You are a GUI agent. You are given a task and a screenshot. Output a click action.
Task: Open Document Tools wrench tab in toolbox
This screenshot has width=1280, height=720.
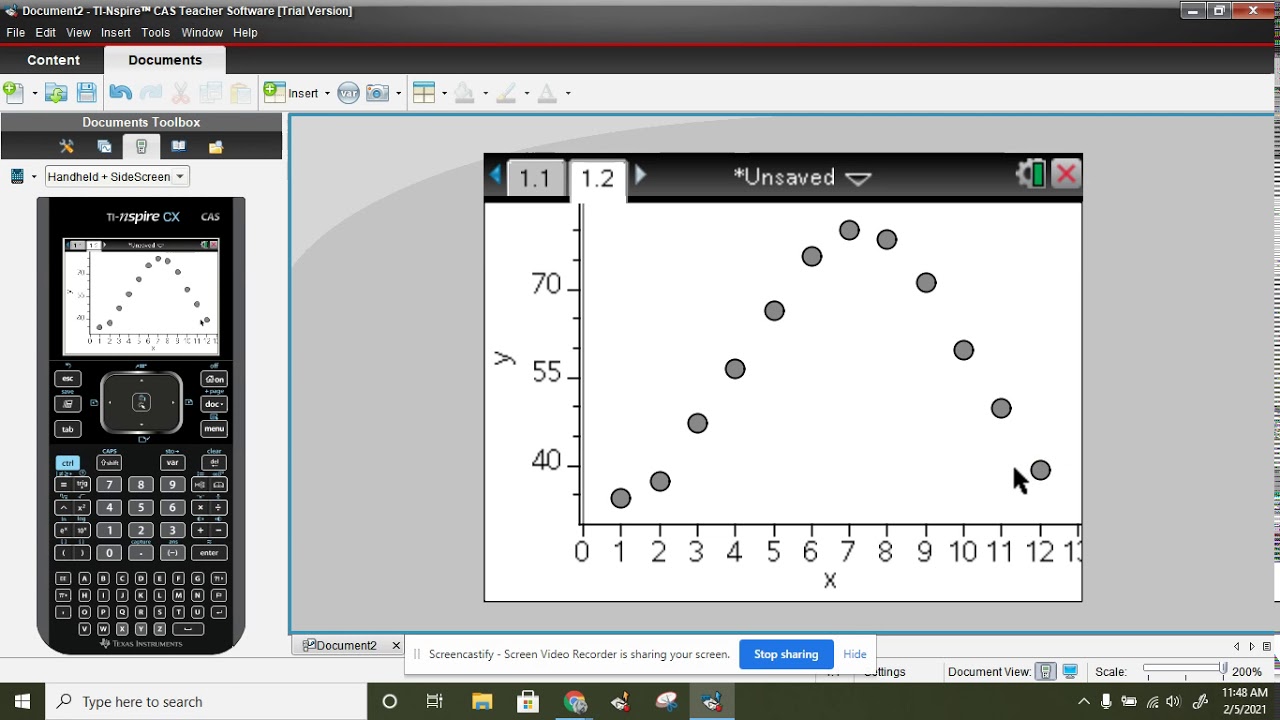67,147
